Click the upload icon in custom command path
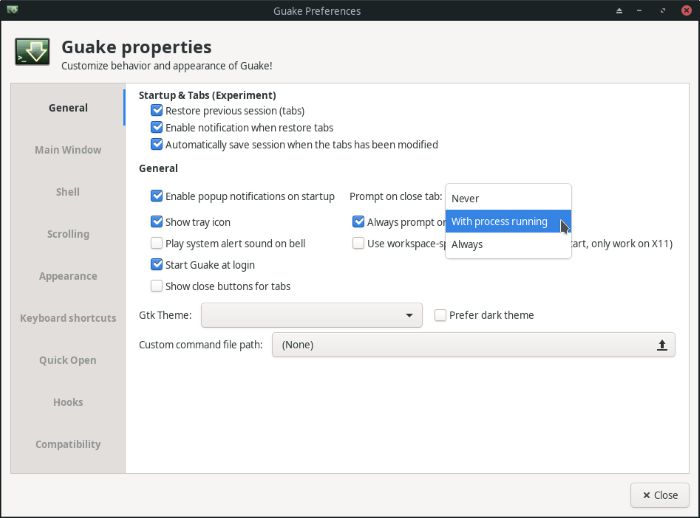 (x=661, y=345)
